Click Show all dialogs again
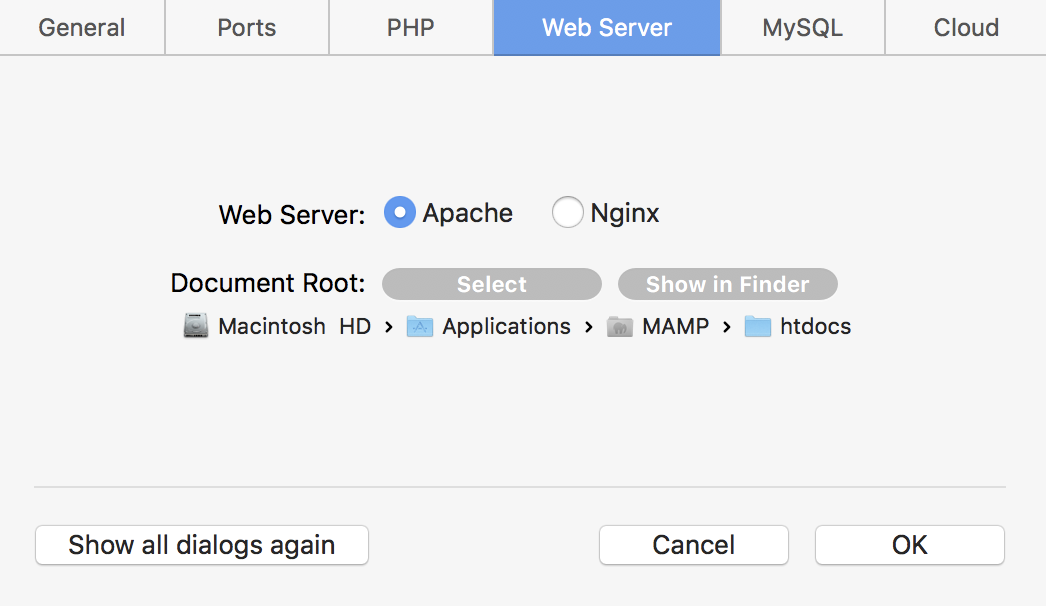 [201, 545]
